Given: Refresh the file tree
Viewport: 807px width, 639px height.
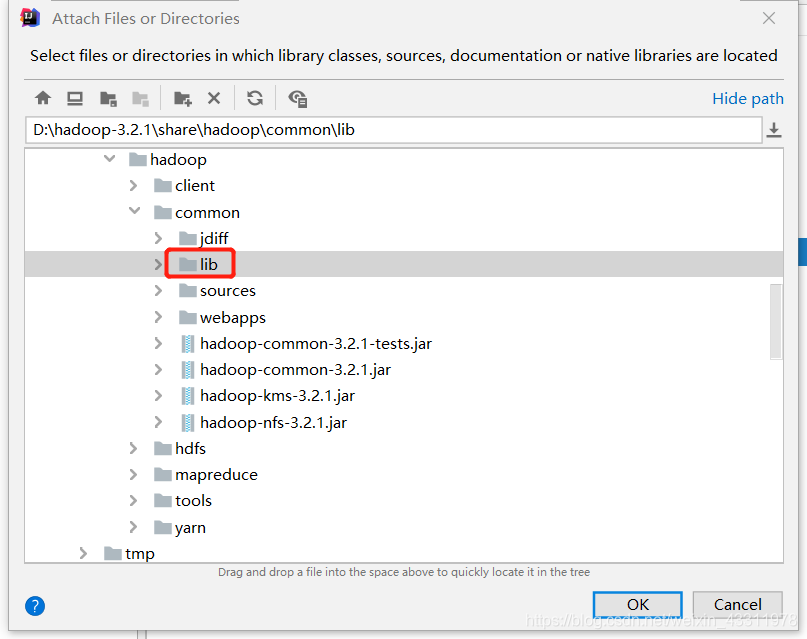Looking at the screenshot, I should tap(255, 98).
